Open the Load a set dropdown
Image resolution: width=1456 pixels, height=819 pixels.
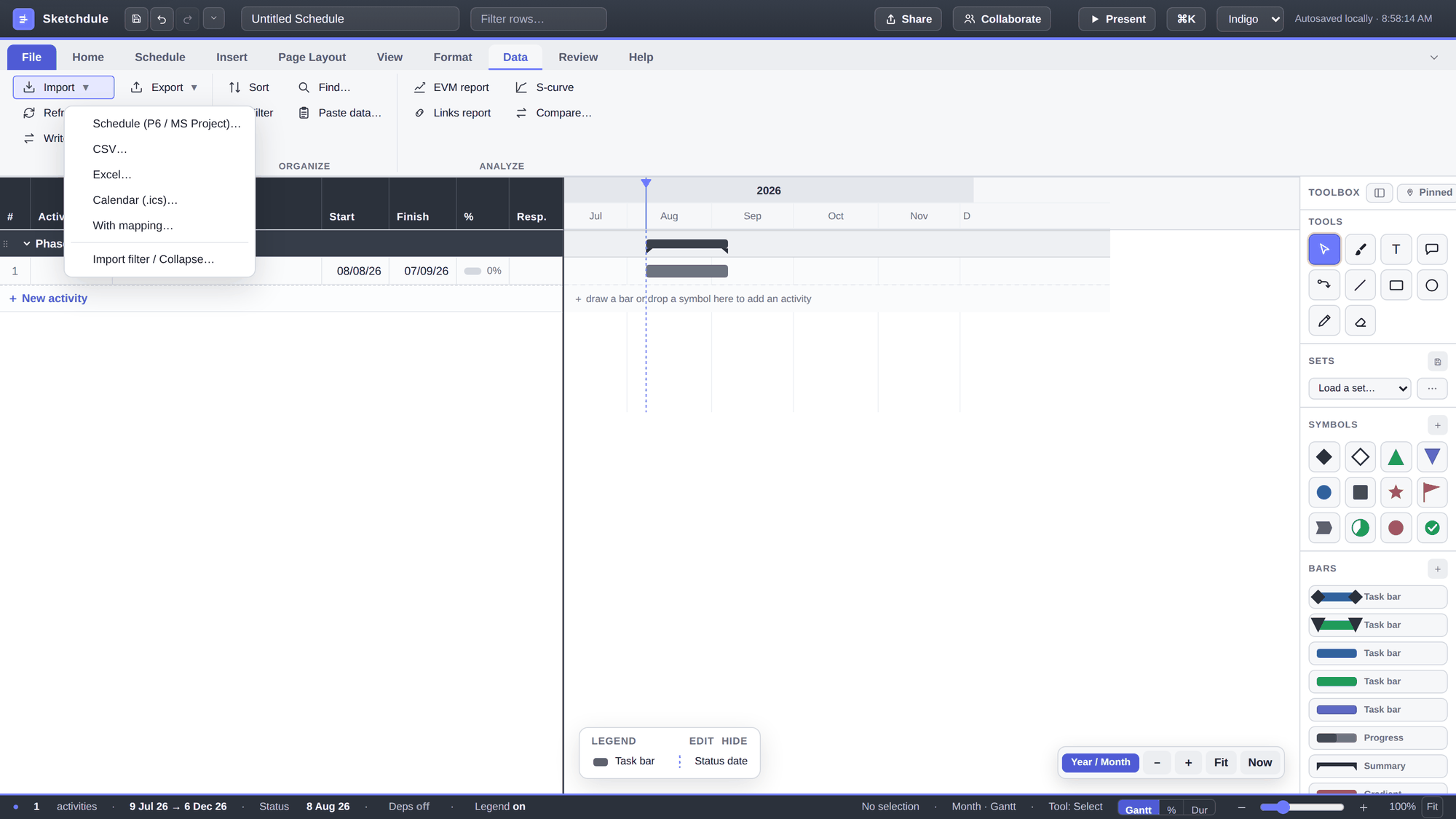click(x=1359, y=388)
